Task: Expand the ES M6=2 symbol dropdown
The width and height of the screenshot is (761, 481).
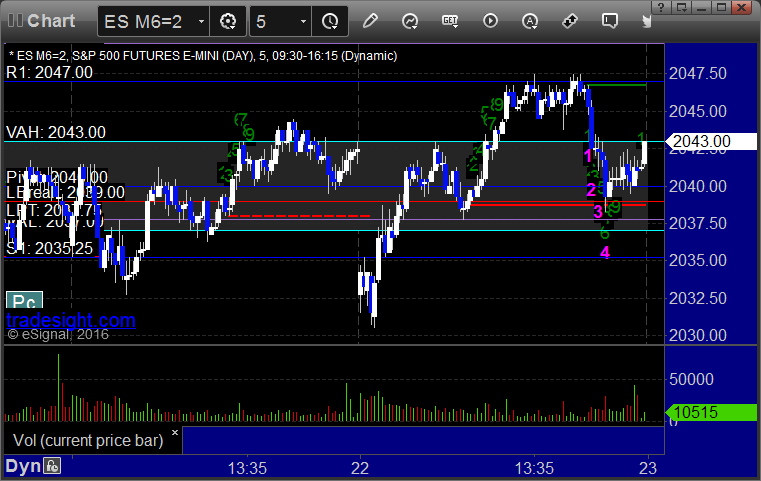Action: tap(201, 21)
